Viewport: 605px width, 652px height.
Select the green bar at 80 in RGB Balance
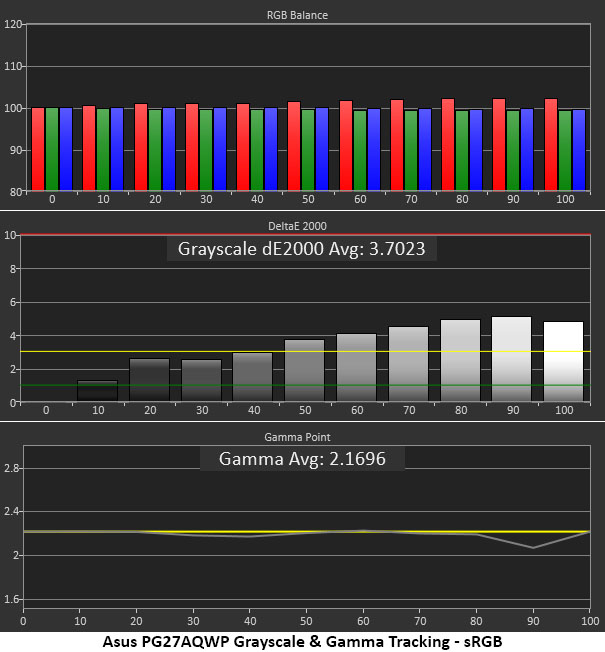coord(462,151)
